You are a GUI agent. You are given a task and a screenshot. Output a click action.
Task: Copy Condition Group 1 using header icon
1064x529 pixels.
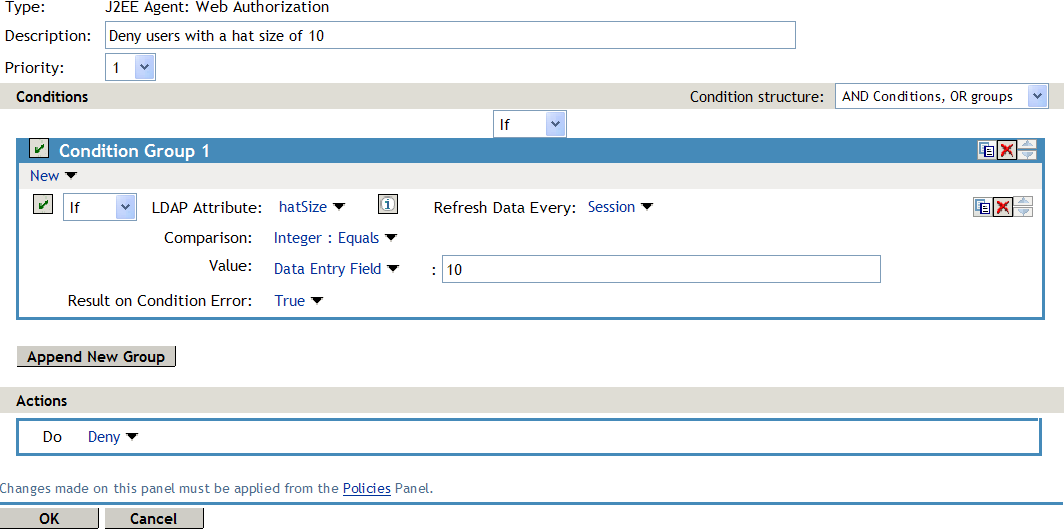click(987, 151)
